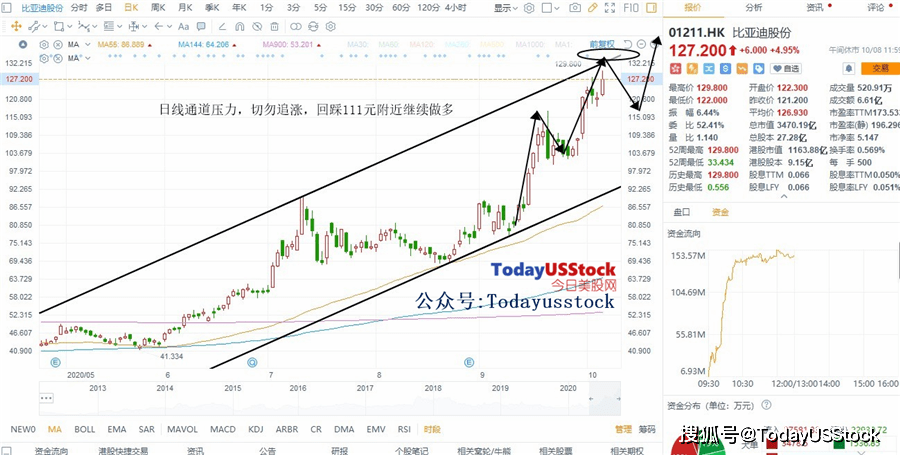The height and width of the screenshot is (455, 900).
Task: Select the rectangle shape drawing tool
Action: [x=59, y=26]
